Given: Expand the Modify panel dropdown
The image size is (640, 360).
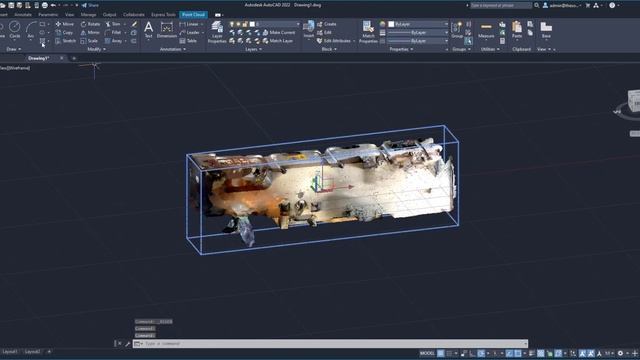Looking at the screenshot, I should [x=97, y=49].
